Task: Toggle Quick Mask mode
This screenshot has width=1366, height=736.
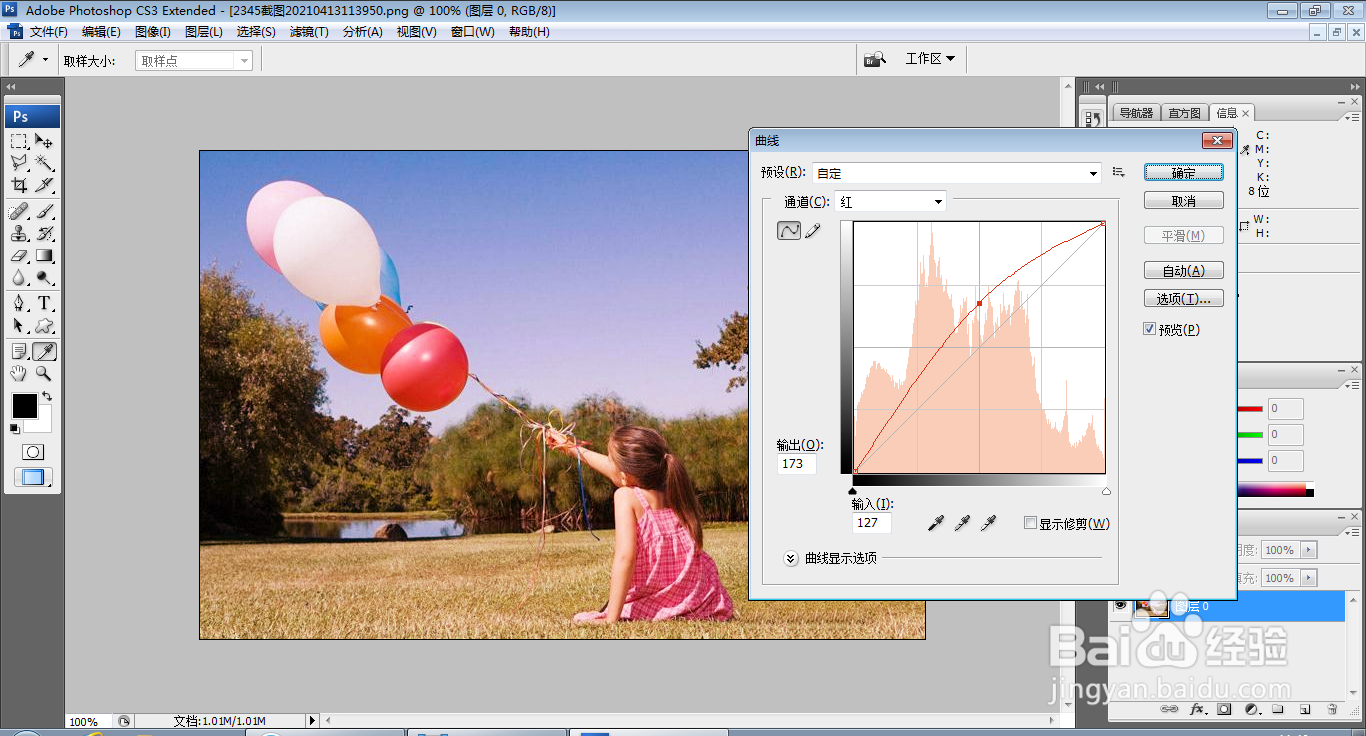Action: (x=33, y=452)
